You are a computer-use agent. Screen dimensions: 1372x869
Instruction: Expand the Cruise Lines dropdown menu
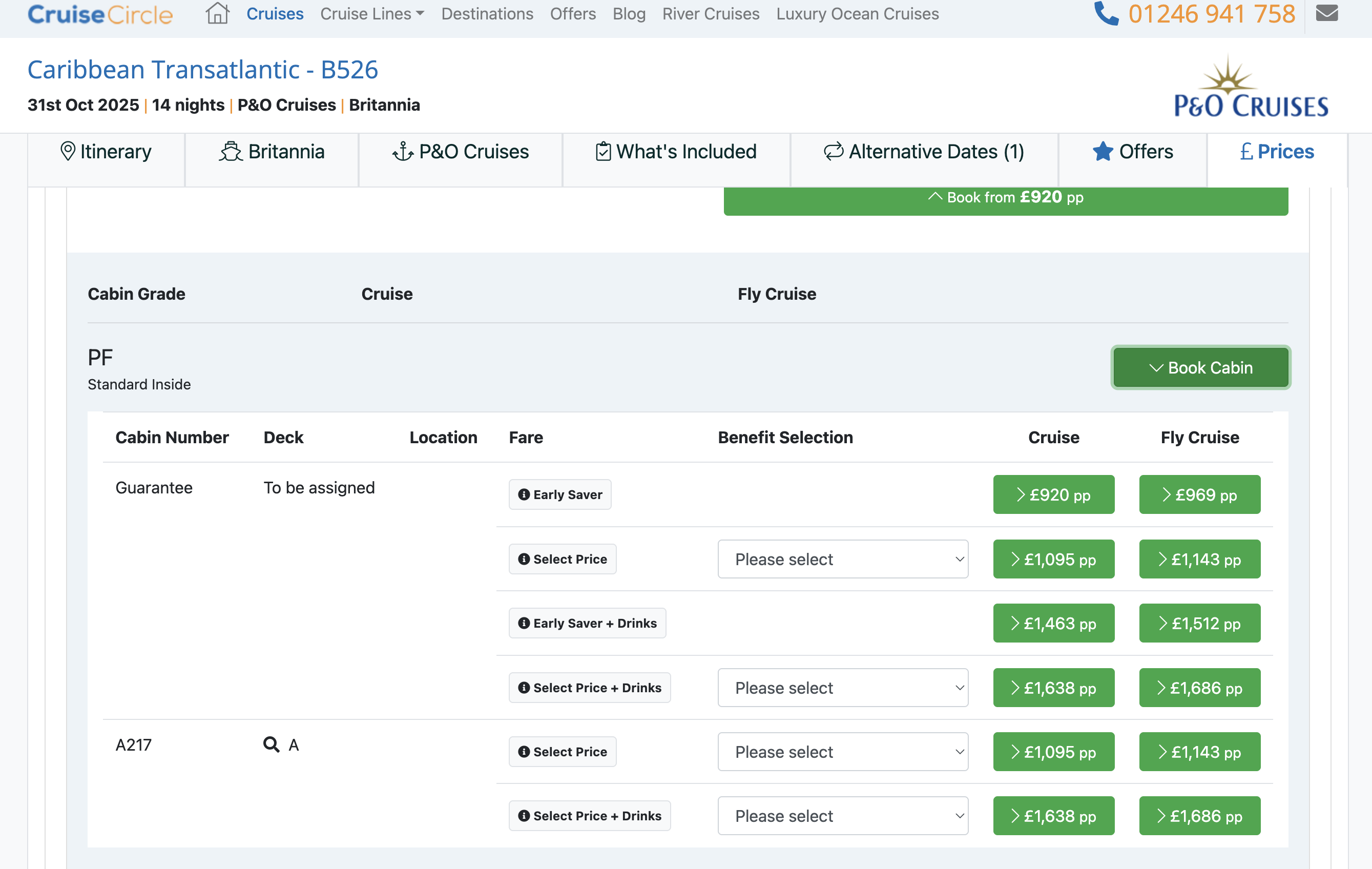tap(372, 13)
